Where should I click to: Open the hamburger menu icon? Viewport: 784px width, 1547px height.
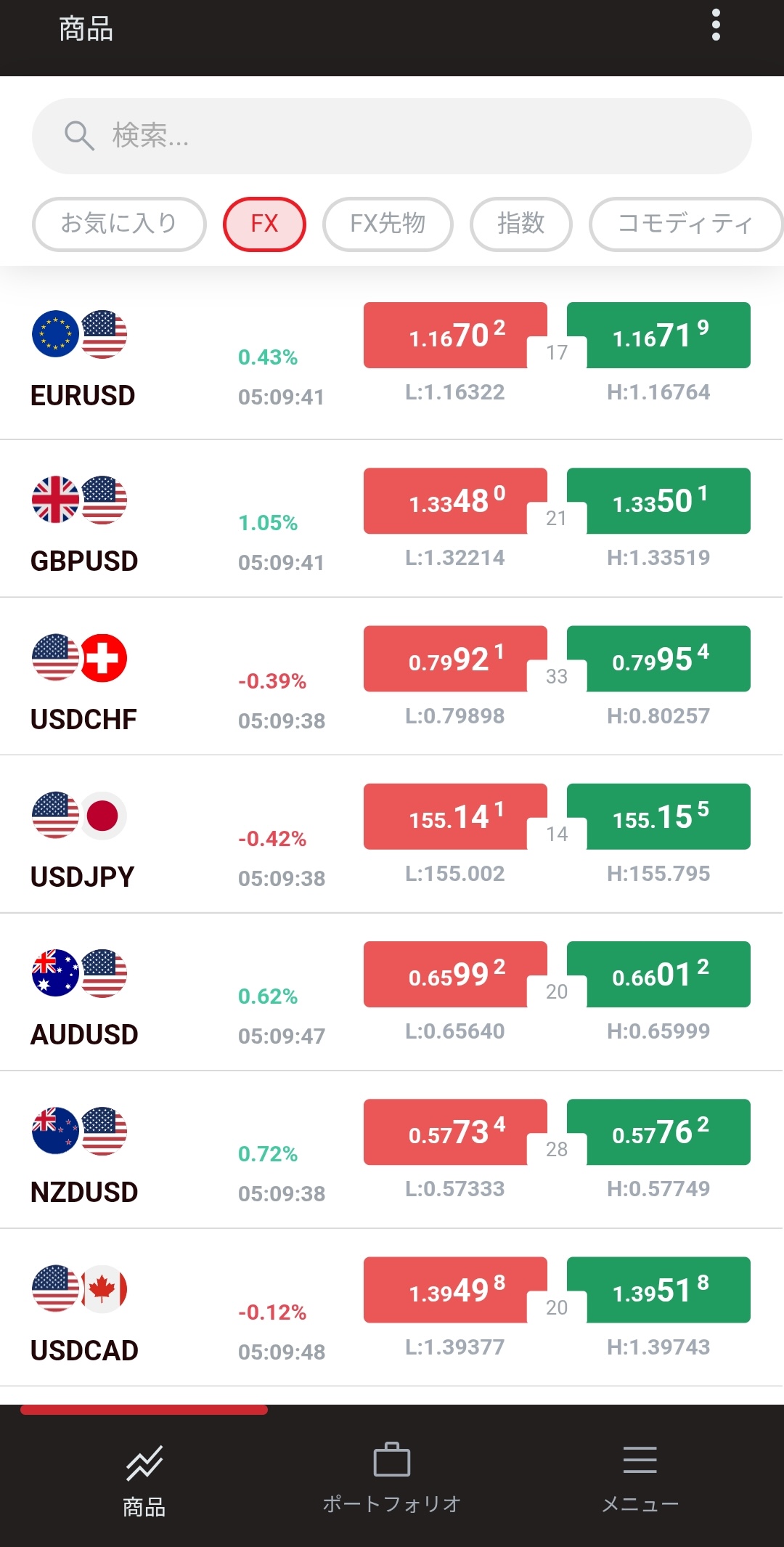640,1458
